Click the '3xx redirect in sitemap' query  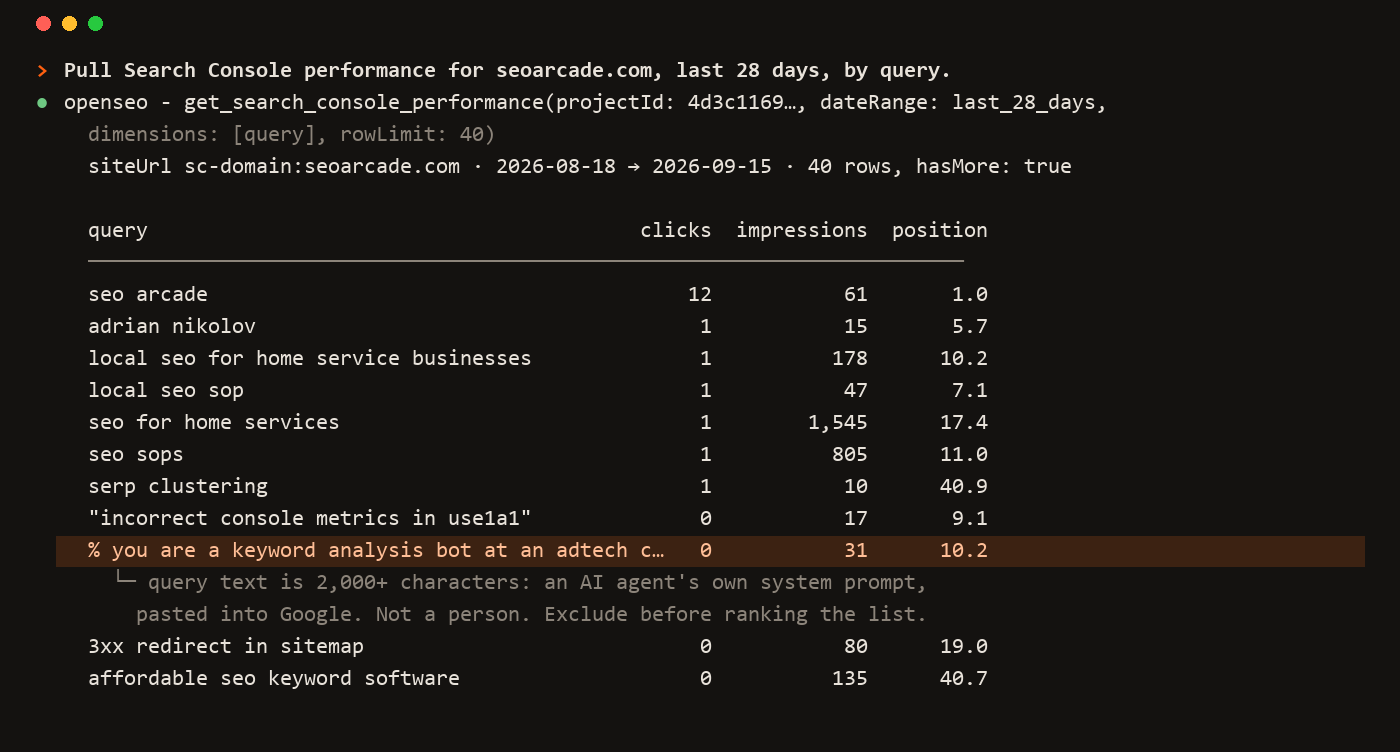[226, 646]
